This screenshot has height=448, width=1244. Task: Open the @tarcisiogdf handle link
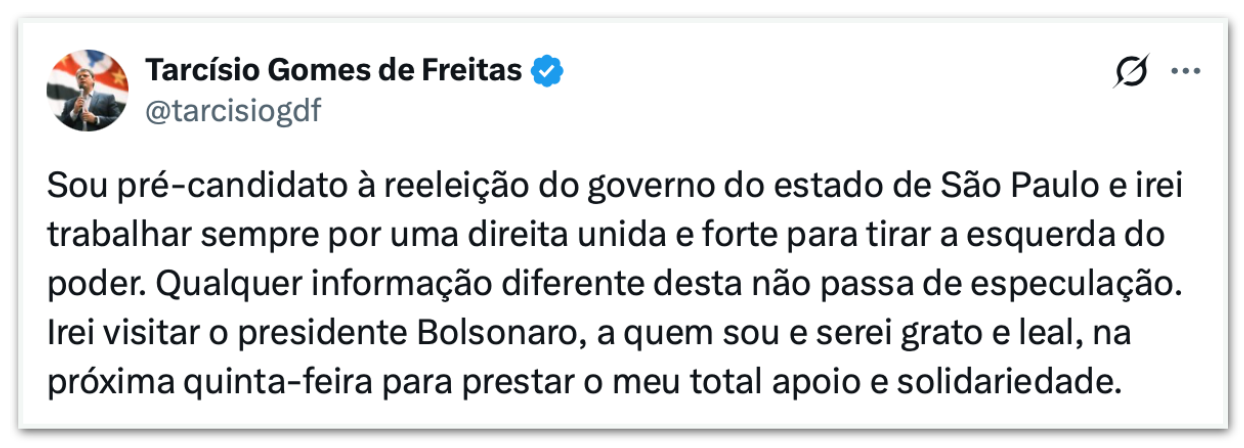[233, 111]
